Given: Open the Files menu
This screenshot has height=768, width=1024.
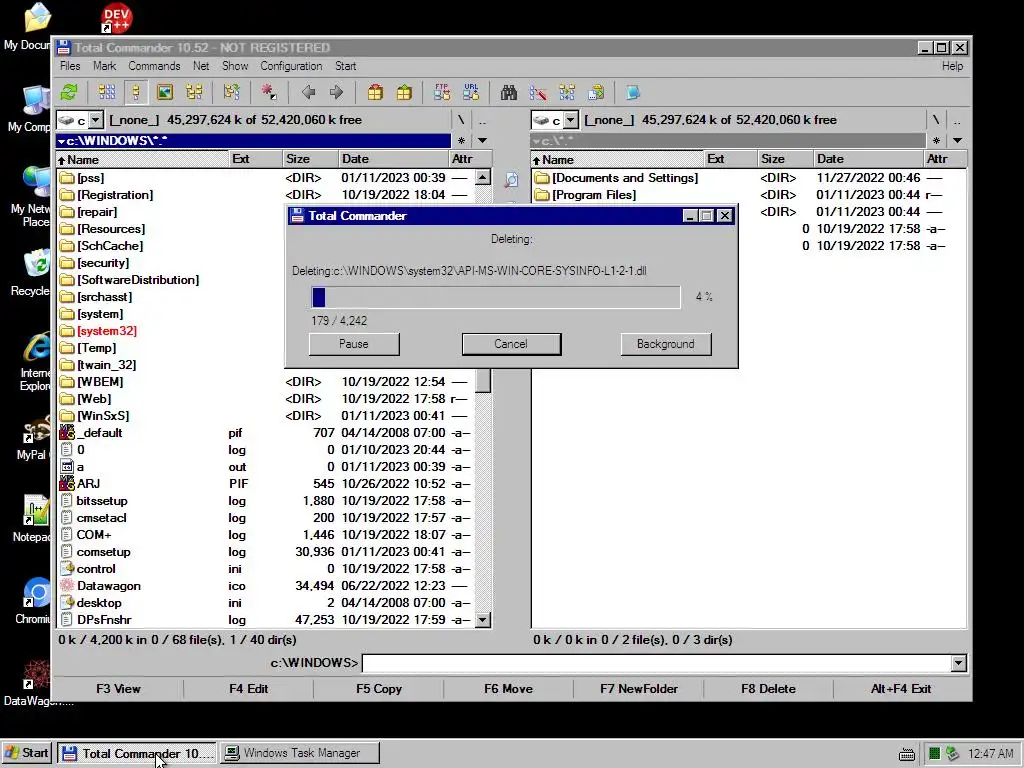Looking at the screenshot, I should pyautogui.click(x=70, y=66).
